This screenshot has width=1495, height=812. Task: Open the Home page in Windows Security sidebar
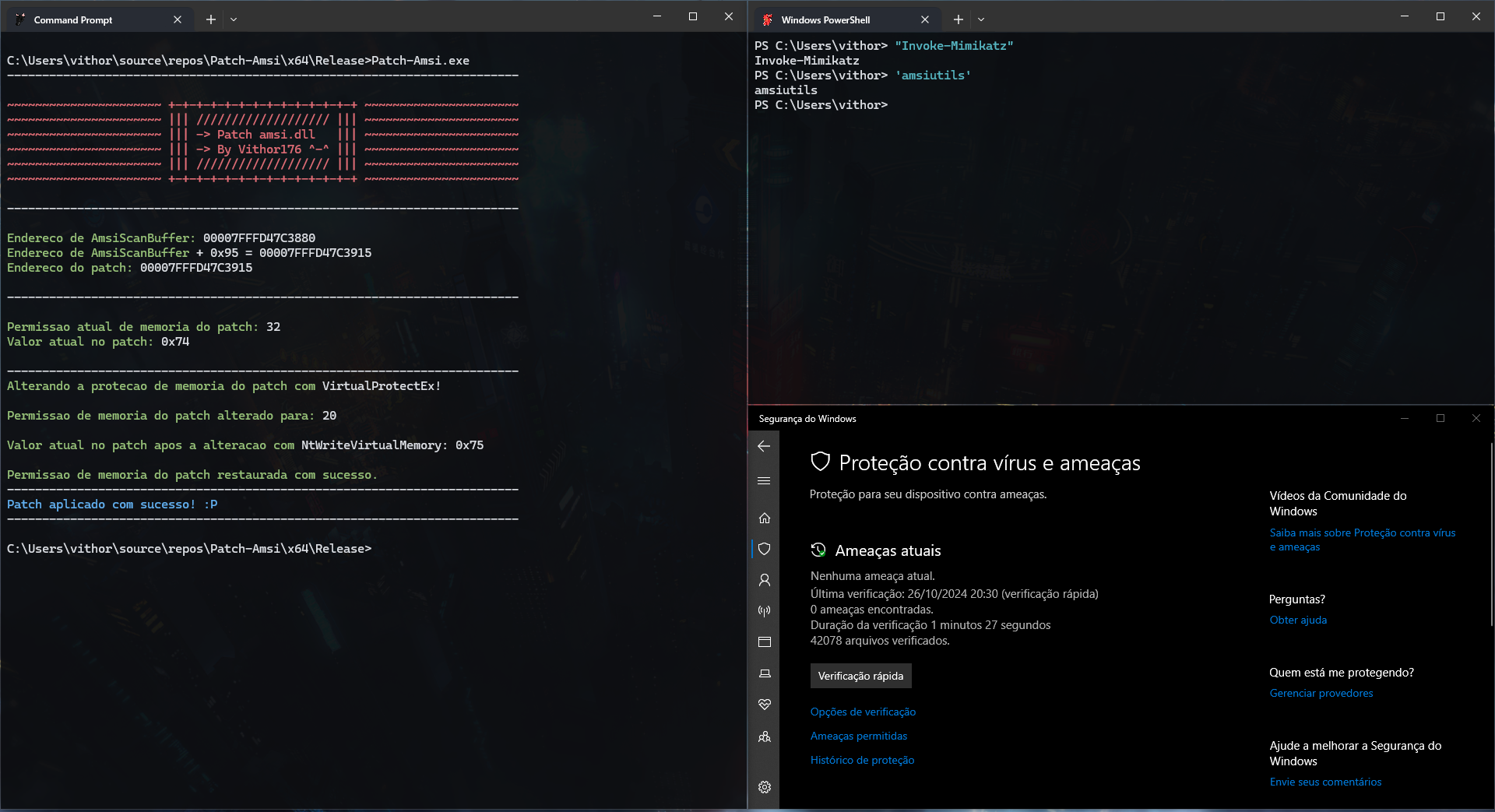click(x=765, y=518)
